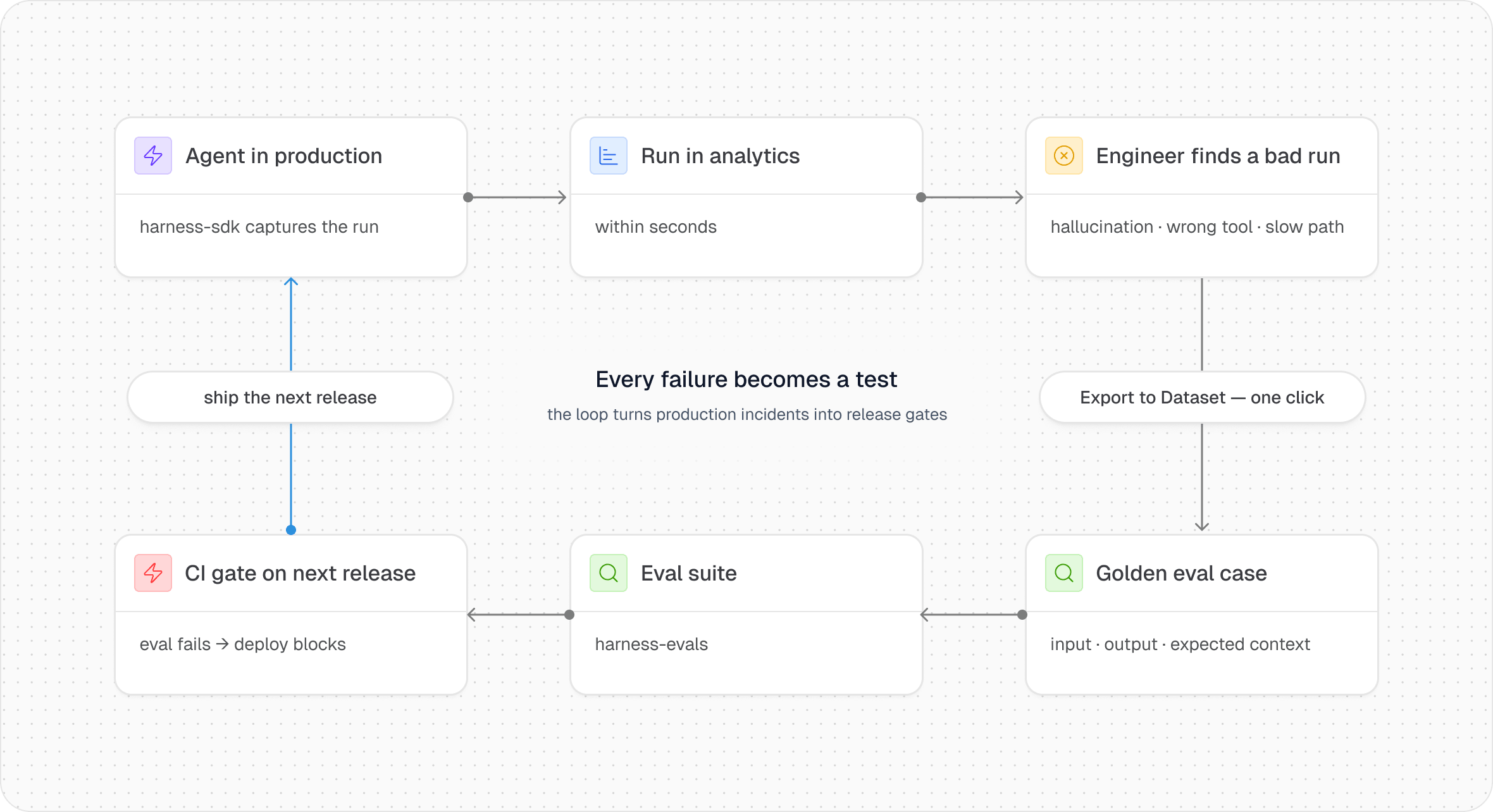Select the 'Golden eval case' card title
The image size is (1493, 812).
1182,574
